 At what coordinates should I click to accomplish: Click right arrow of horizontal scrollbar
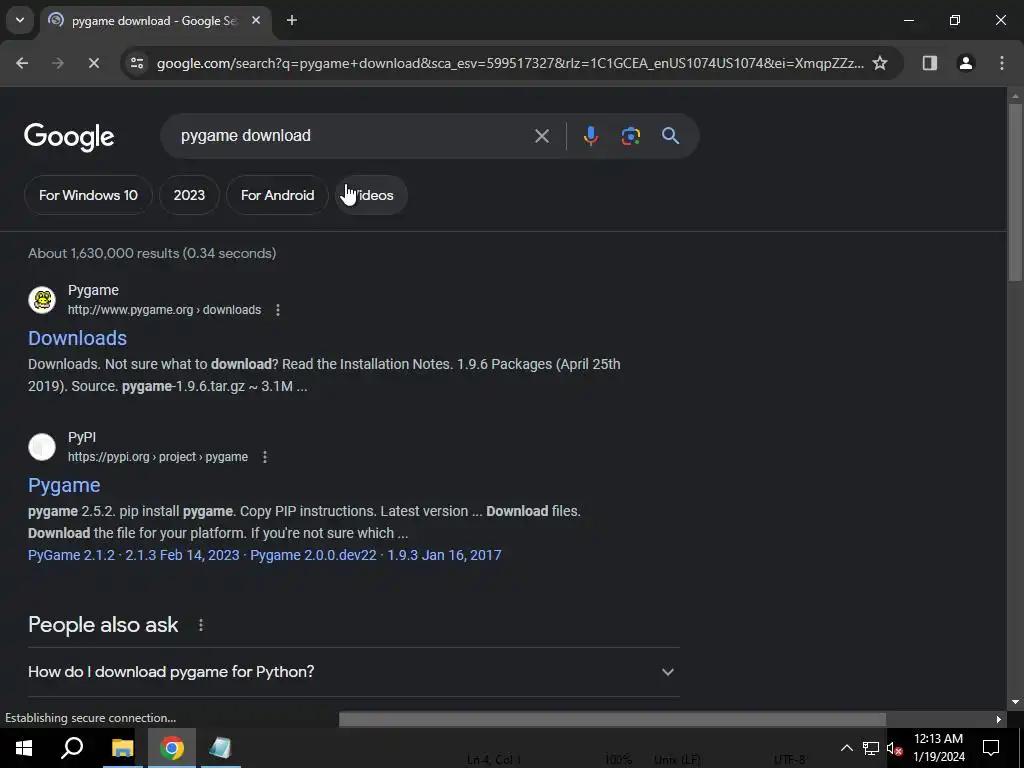click(999, 719)
